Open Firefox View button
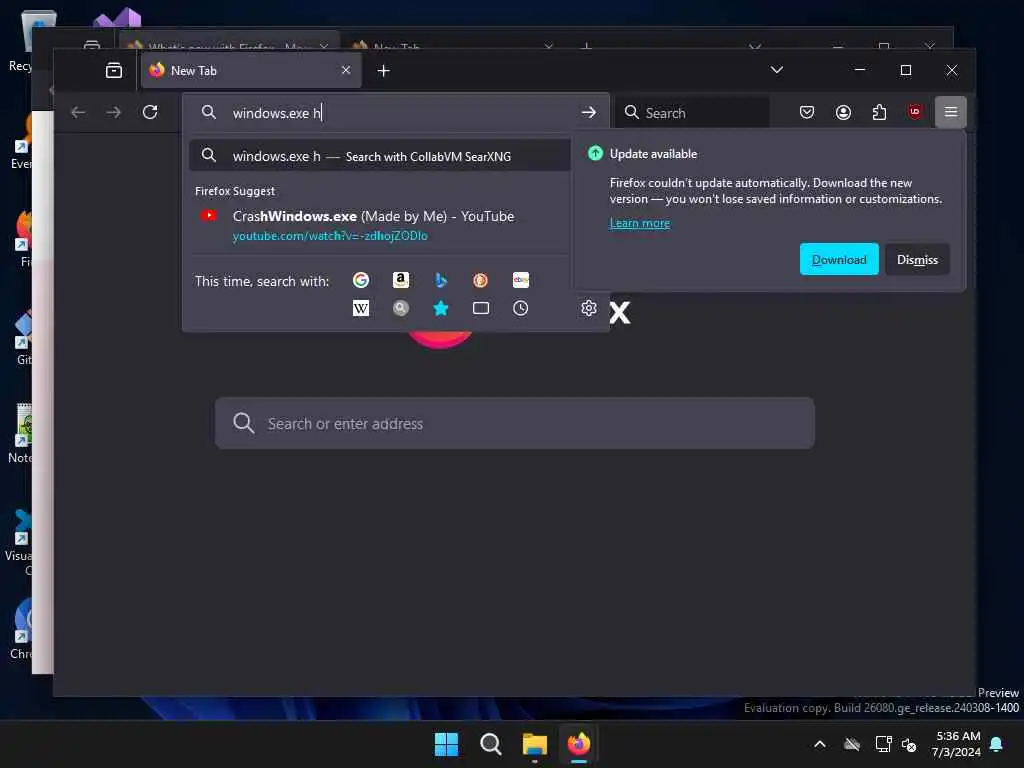The image size is (1024, 768). click(114, 71)
